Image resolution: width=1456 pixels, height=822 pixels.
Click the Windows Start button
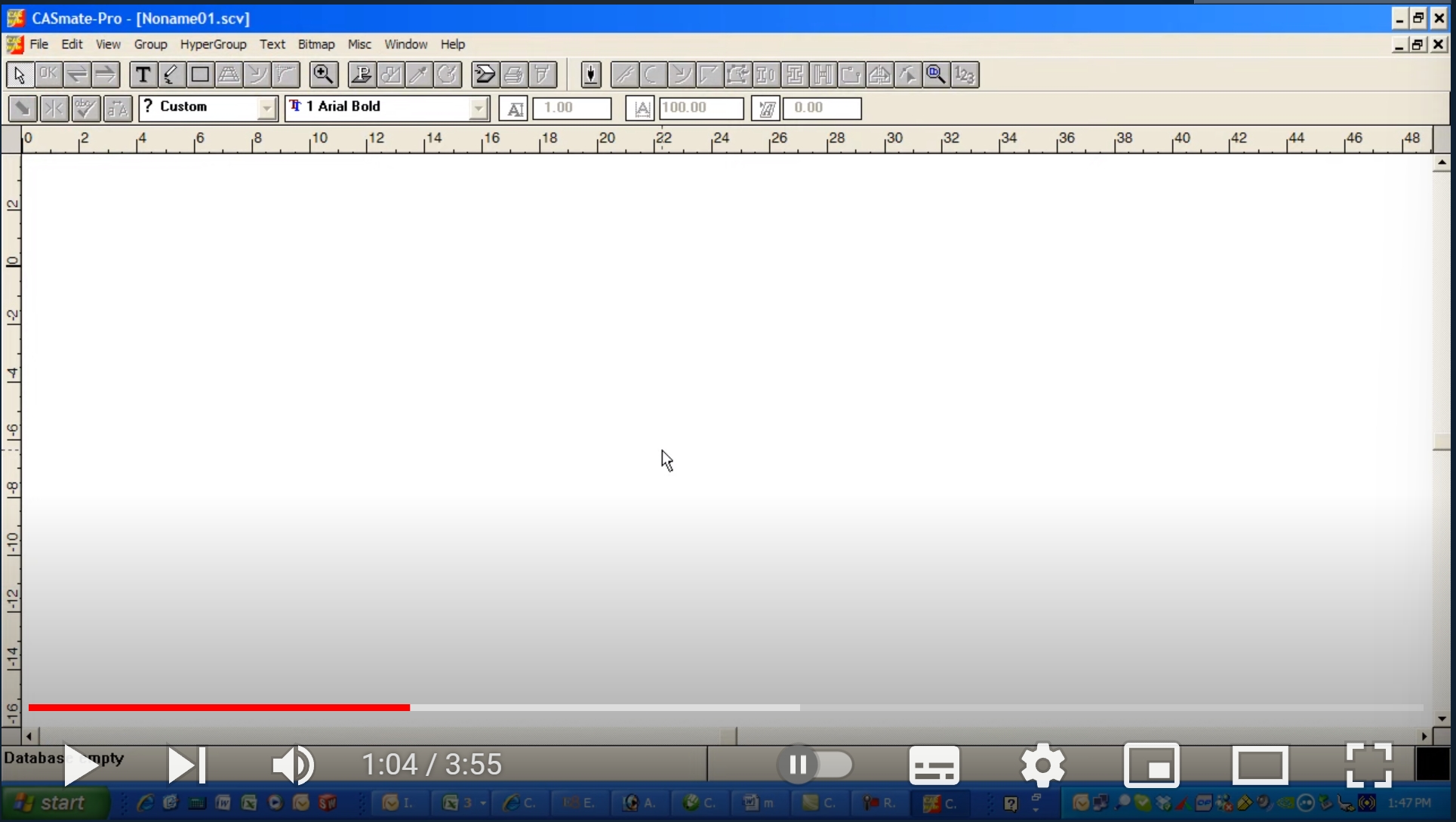pyautogui.click(x=53, y=802)
